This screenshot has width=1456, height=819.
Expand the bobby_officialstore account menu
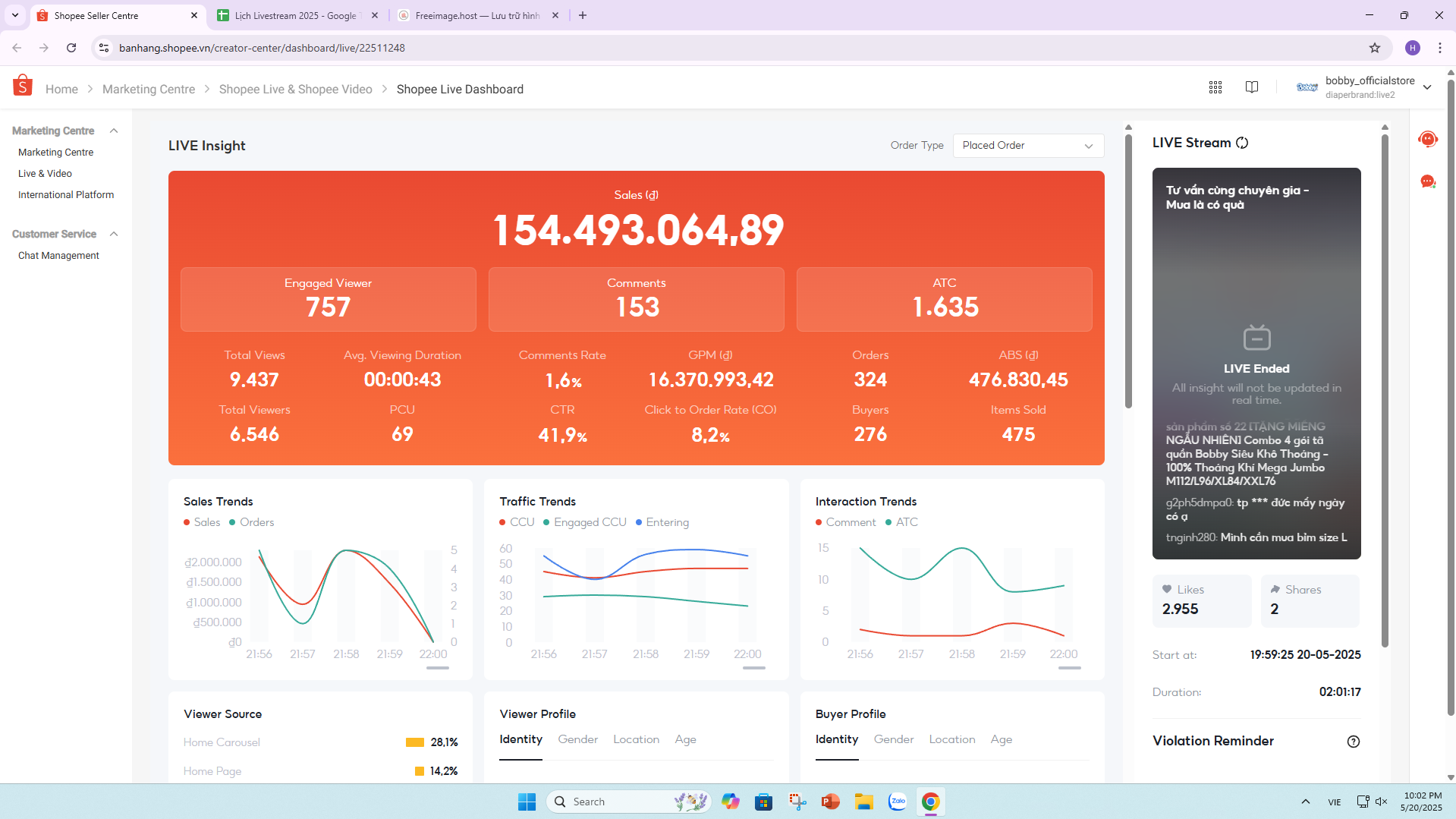[1427, 87]
